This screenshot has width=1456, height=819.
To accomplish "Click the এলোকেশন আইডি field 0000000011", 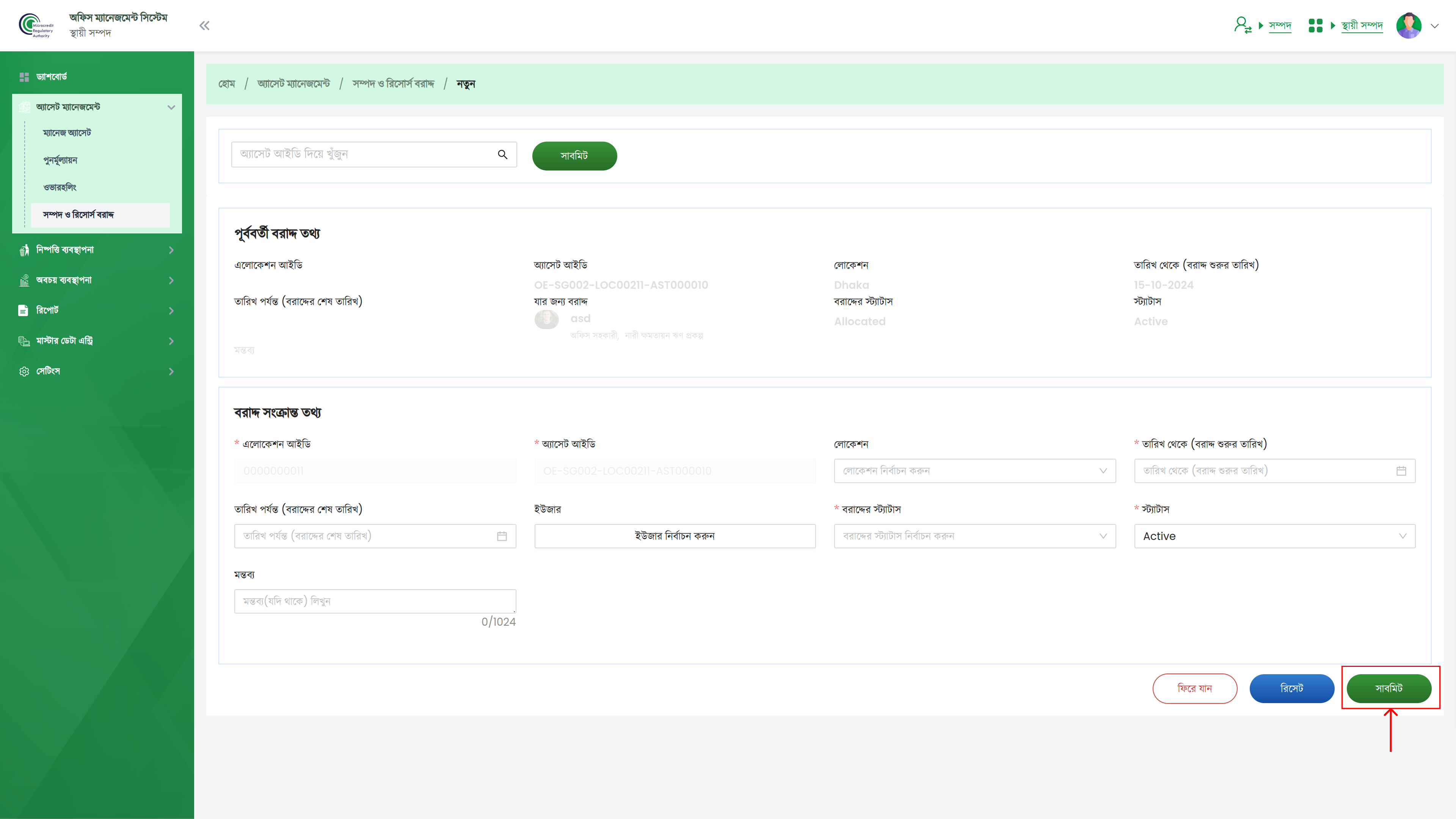I will point(375,471).
